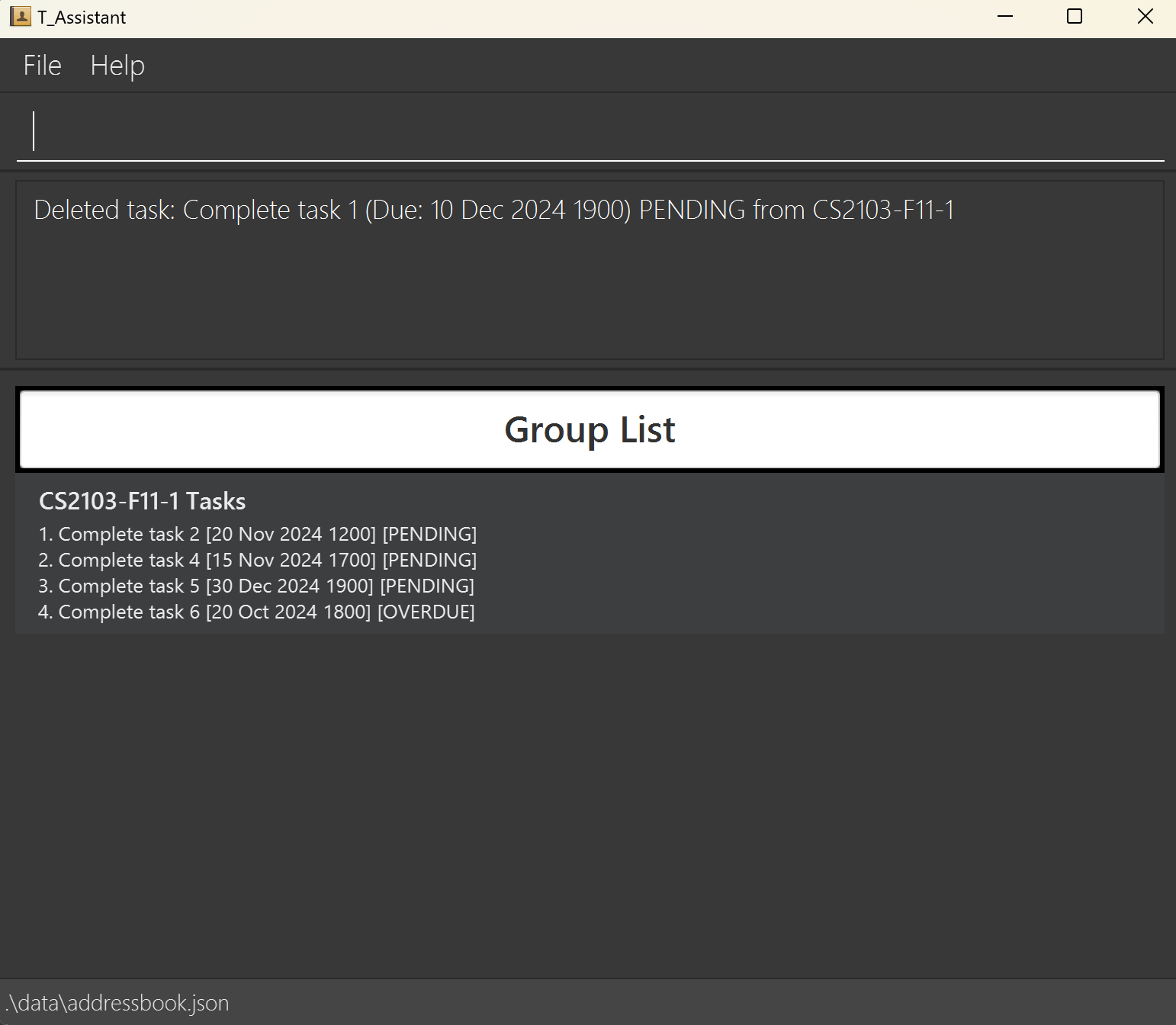
Task: Click the [PENDING] status of task 5
Action: click(x=427, y=586)
